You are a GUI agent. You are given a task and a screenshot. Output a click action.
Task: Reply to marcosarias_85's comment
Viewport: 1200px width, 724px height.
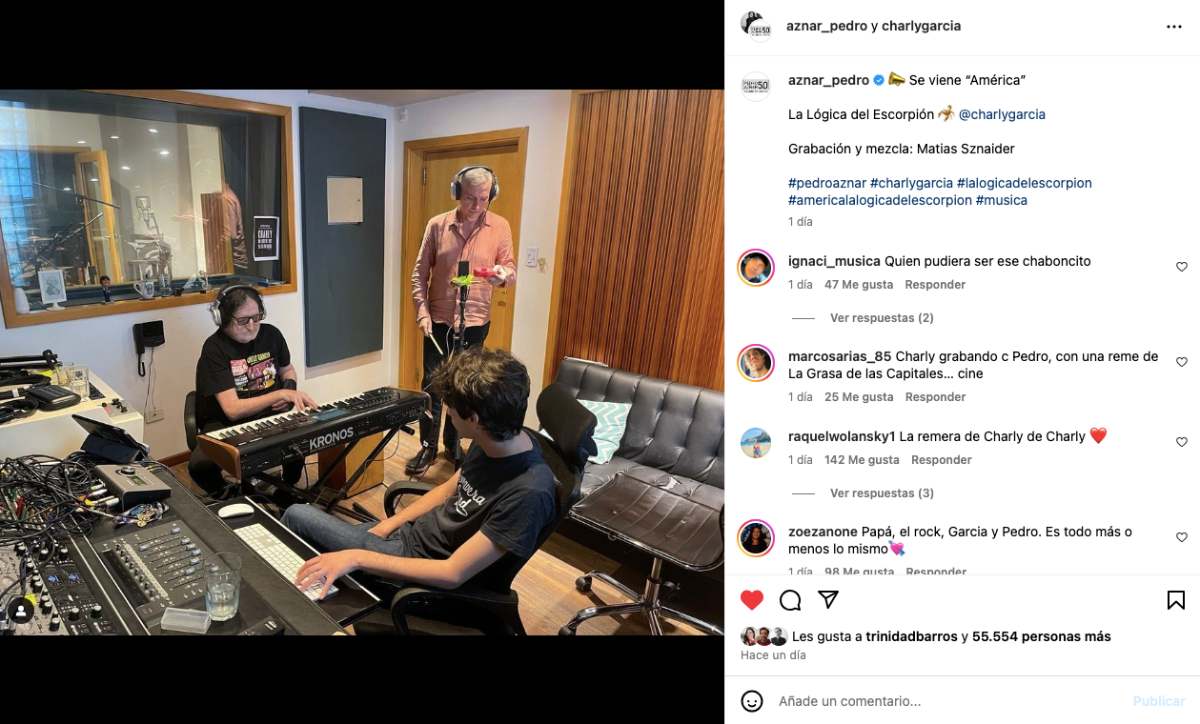click(x=935, y=397)
